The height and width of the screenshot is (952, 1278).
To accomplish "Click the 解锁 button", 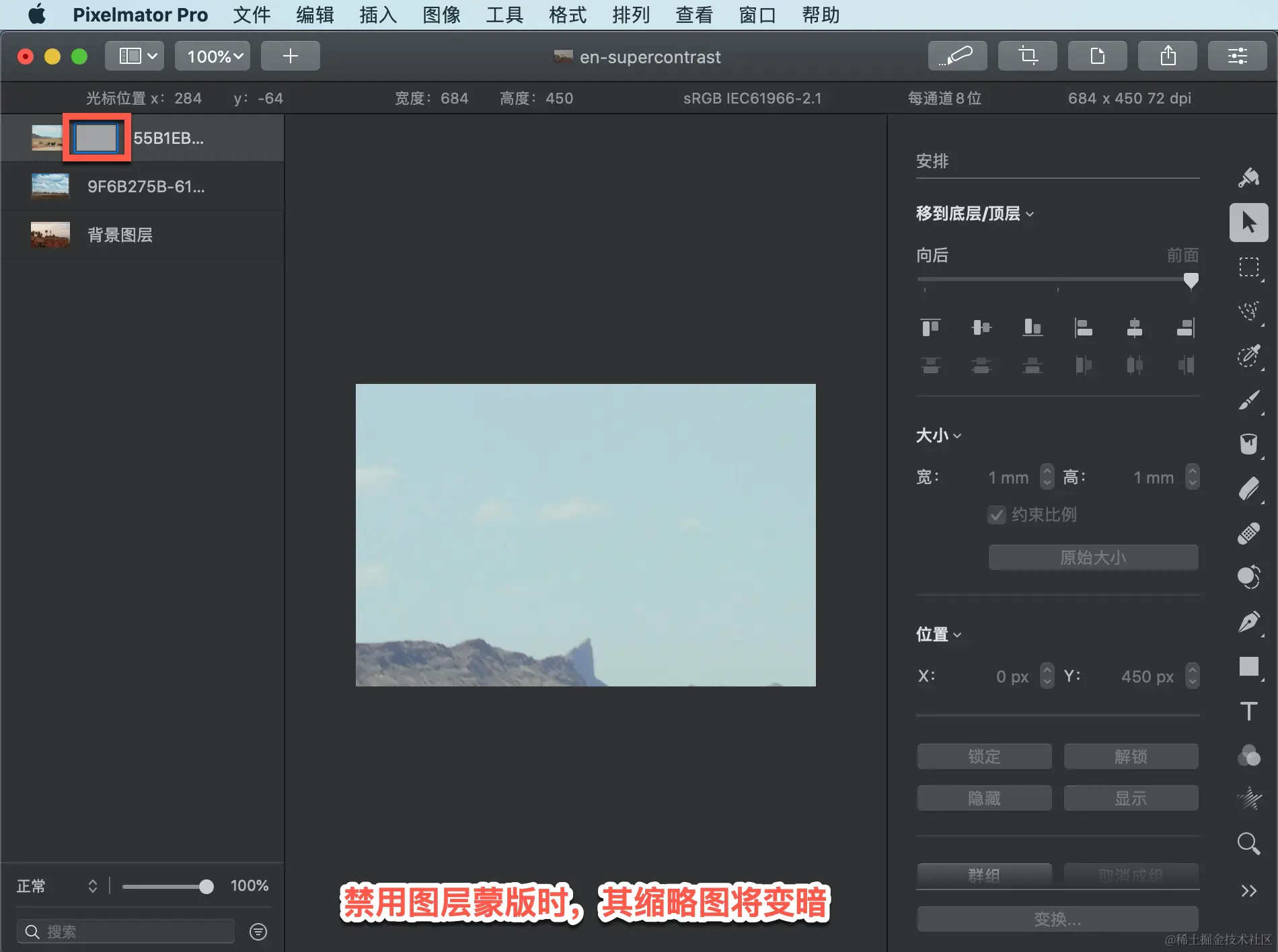I will coord(1131,756).
